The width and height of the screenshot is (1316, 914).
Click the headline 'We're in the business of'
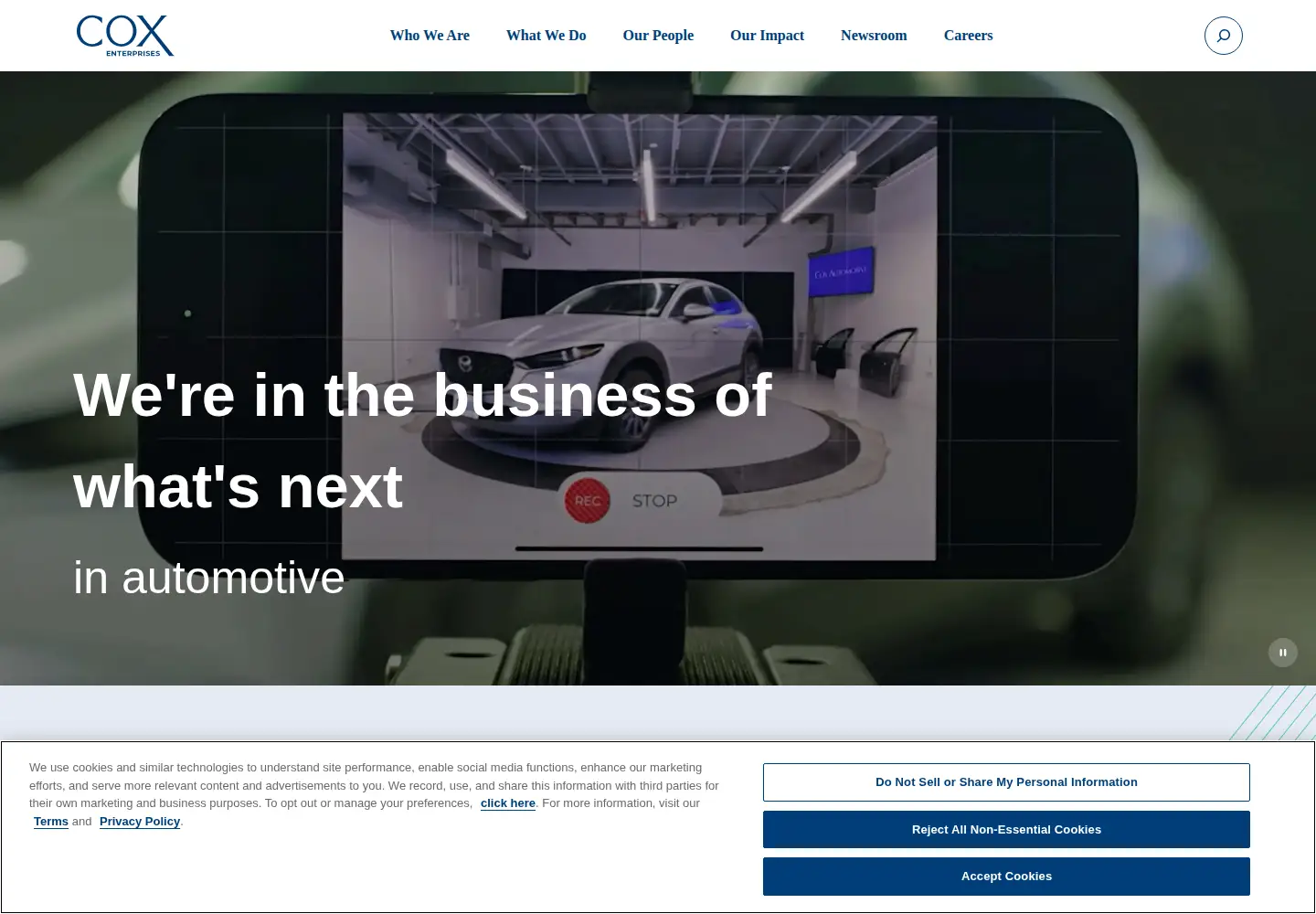[x=422, y=395]
